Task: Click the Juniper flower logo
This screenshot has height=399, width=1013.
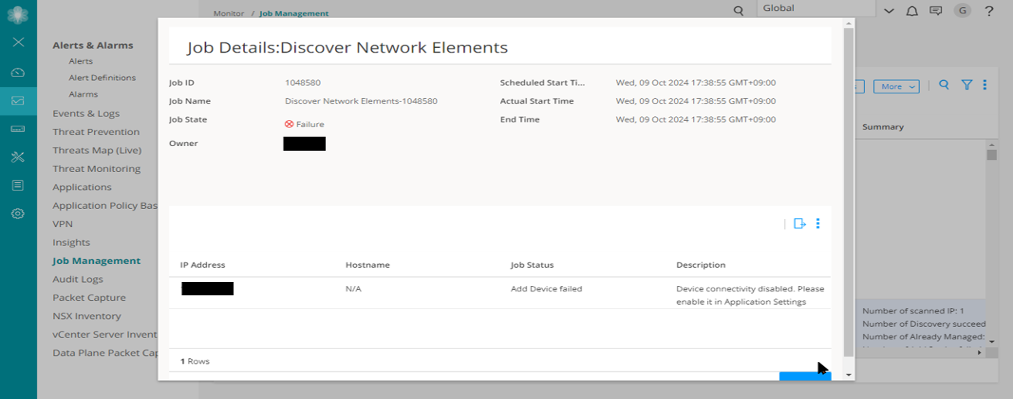Action: 18,14
